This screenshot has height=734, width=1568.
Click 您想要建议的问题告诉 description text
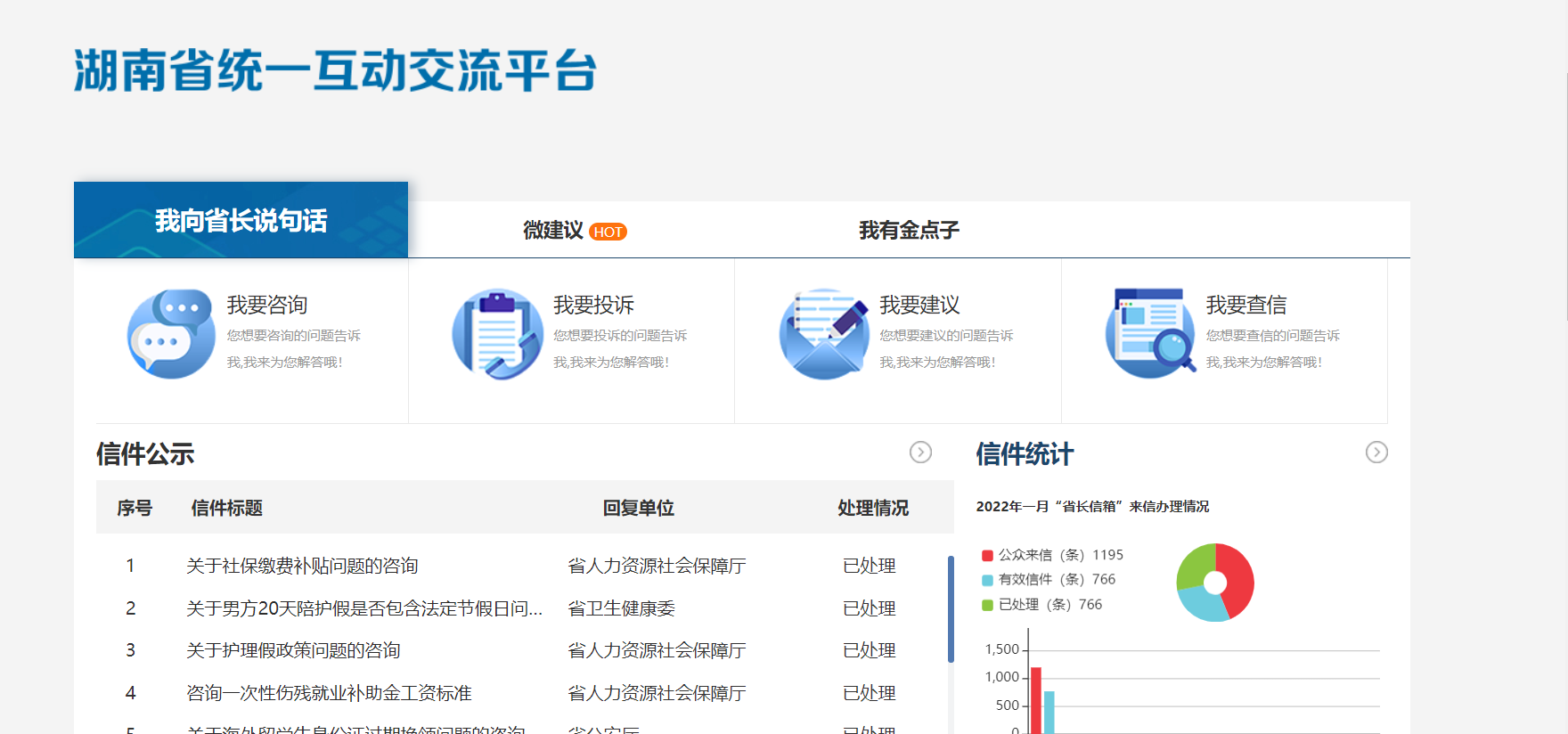(x=946, y=335)
